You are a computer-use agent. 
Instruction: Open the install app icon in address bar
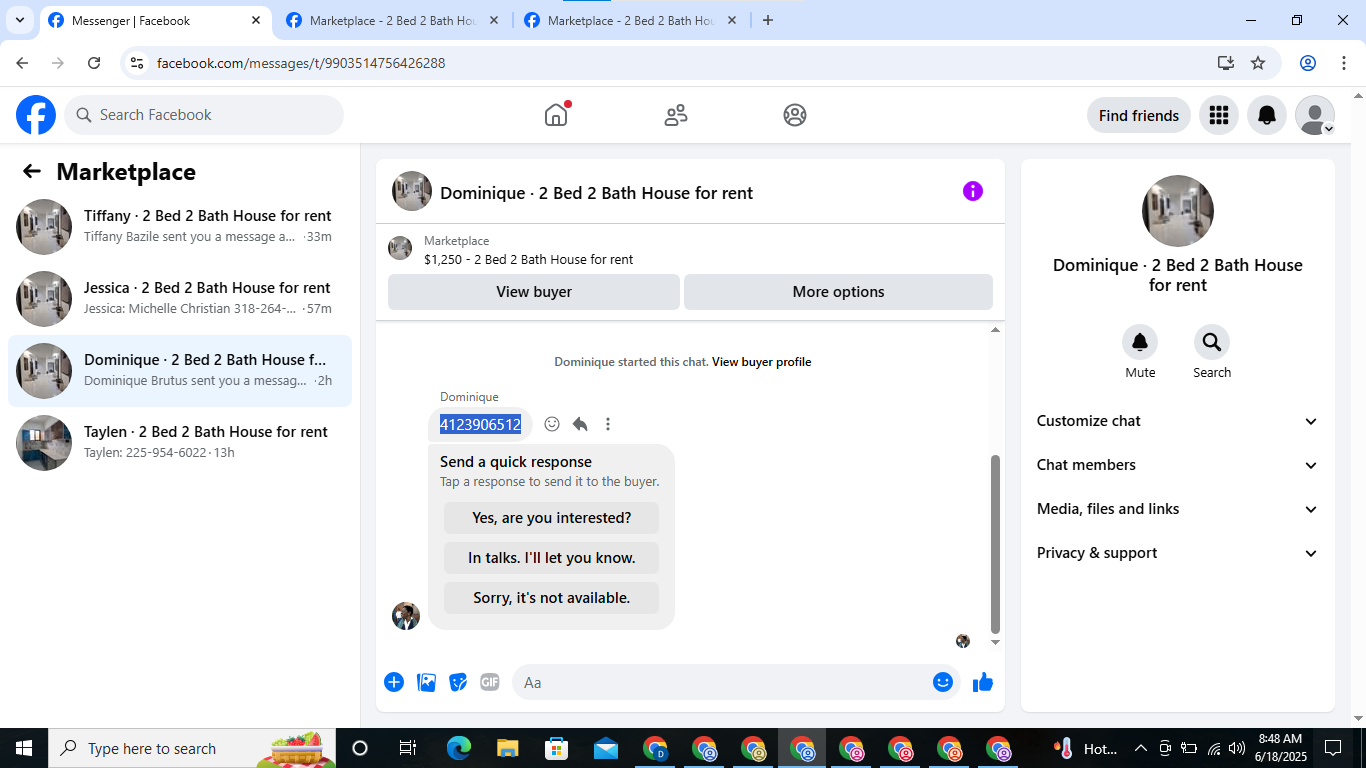point(1225,63)
